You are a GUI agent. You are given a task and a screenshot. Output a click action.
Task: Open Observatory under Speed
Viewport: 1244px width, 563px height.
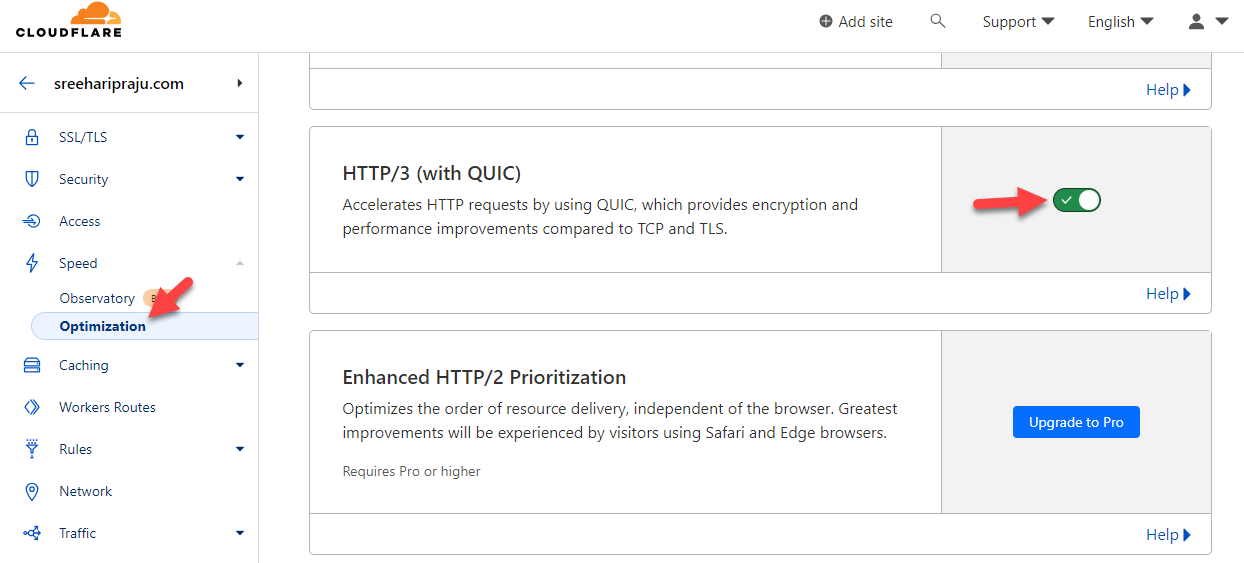(97, 298)
